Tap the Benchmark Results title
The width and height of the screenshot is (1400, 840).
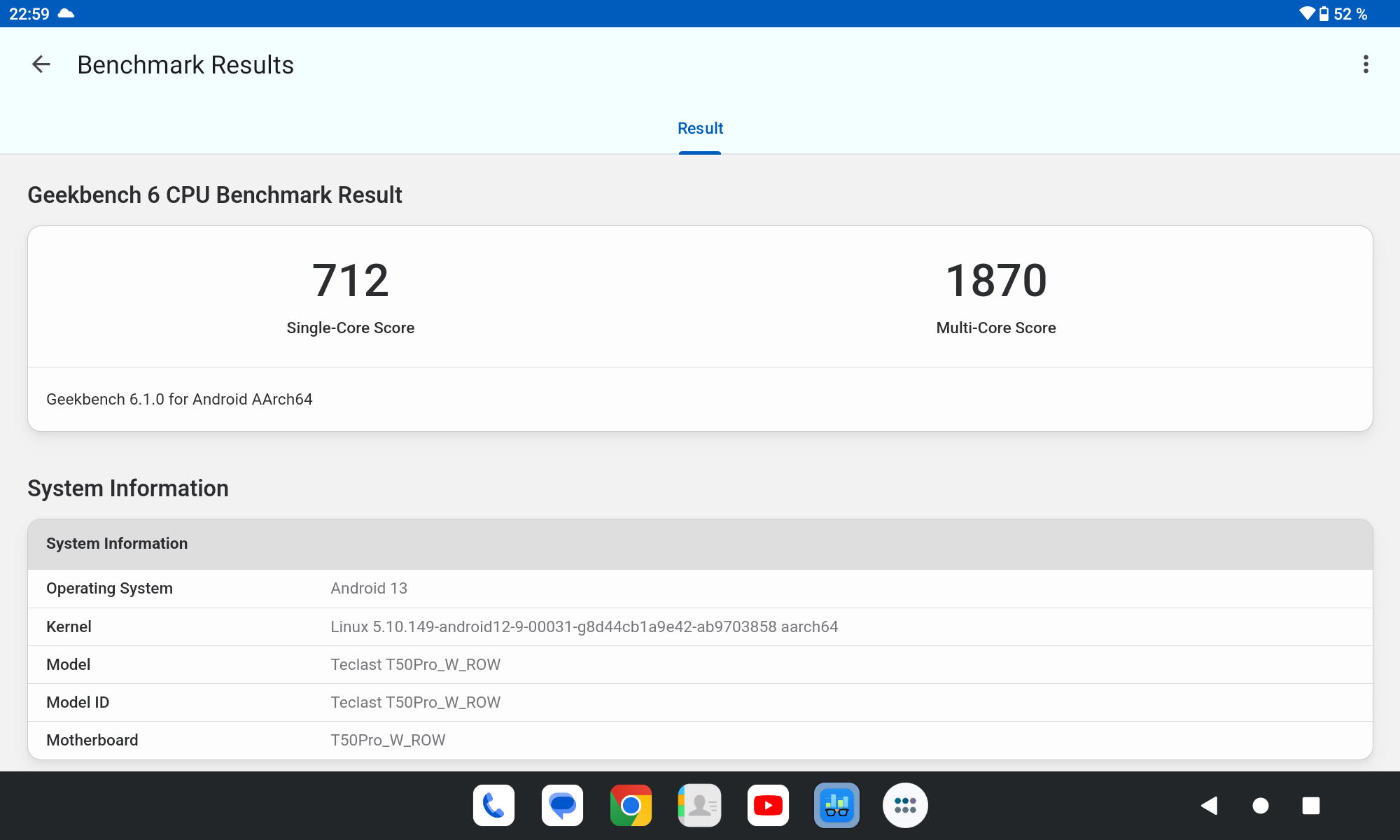tap(185, 64)
